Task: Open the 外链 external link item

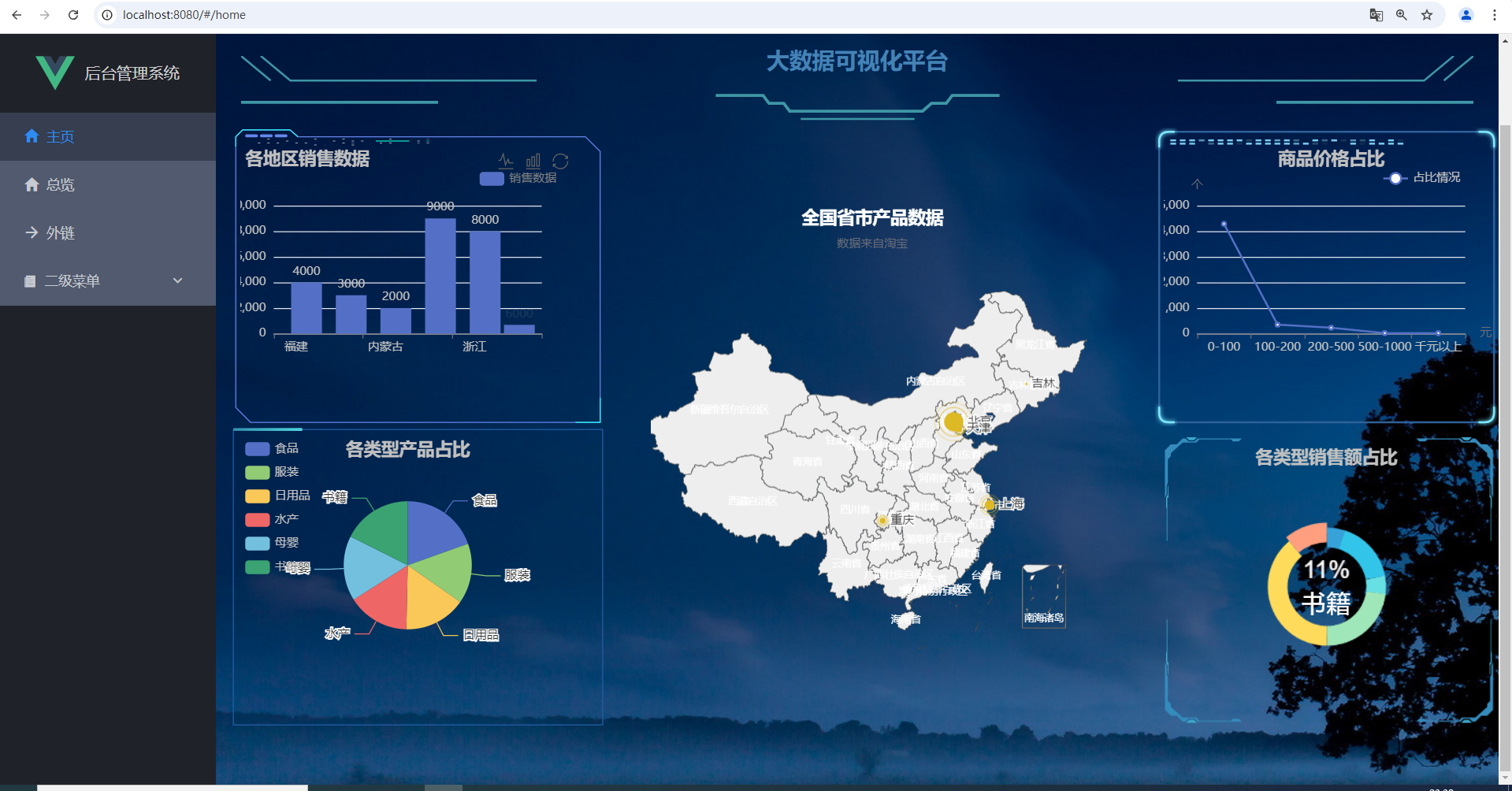Action: [108, 232]
